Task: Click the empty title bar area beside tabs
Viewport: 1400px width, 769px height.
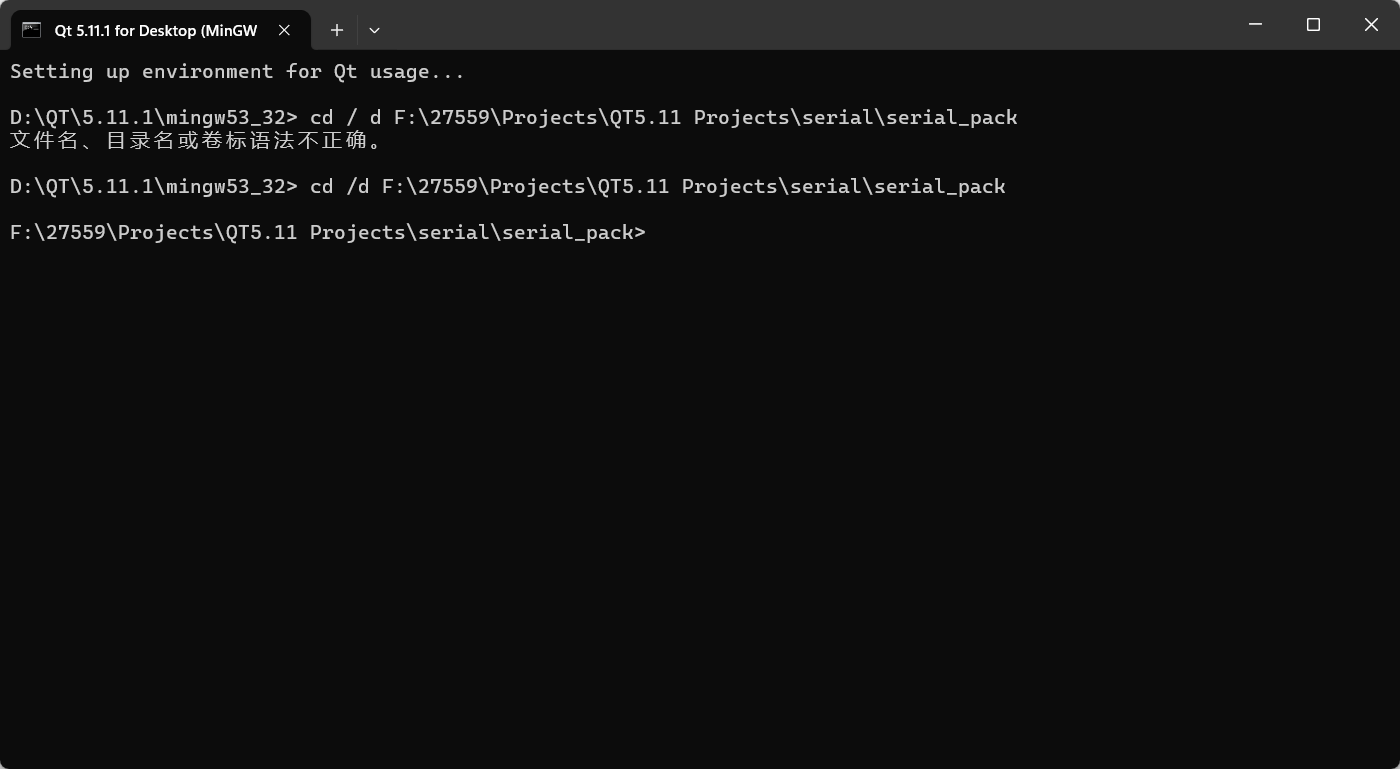Action: (800, 24)
